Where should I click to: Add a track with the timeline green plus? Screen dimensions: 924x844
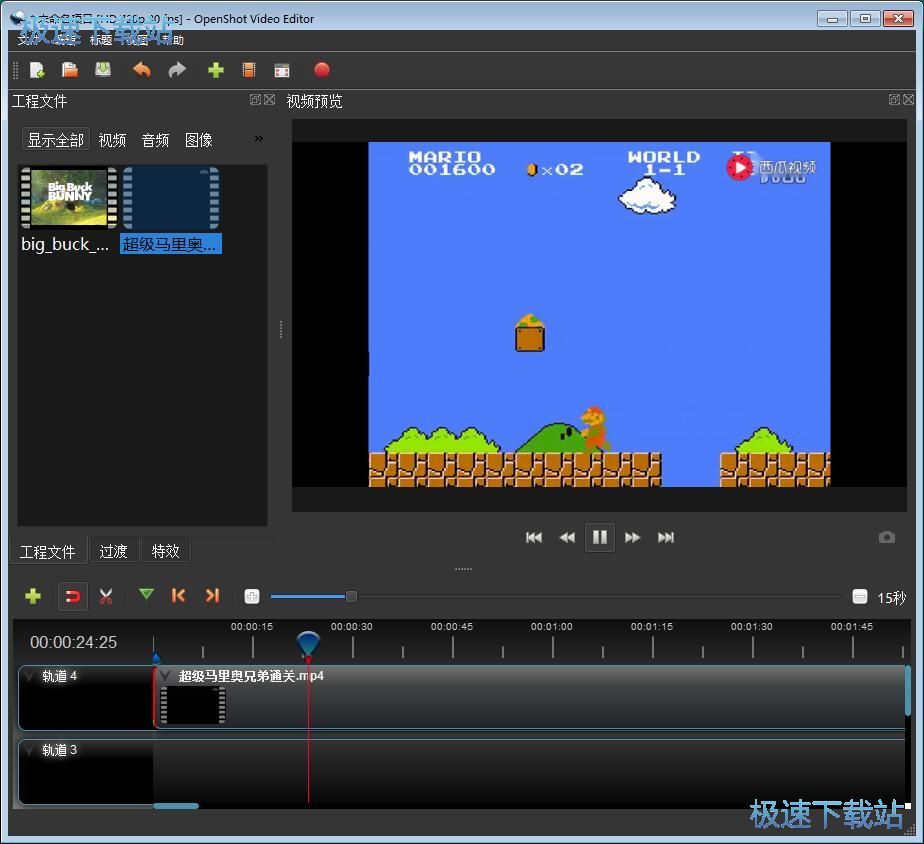33,596
